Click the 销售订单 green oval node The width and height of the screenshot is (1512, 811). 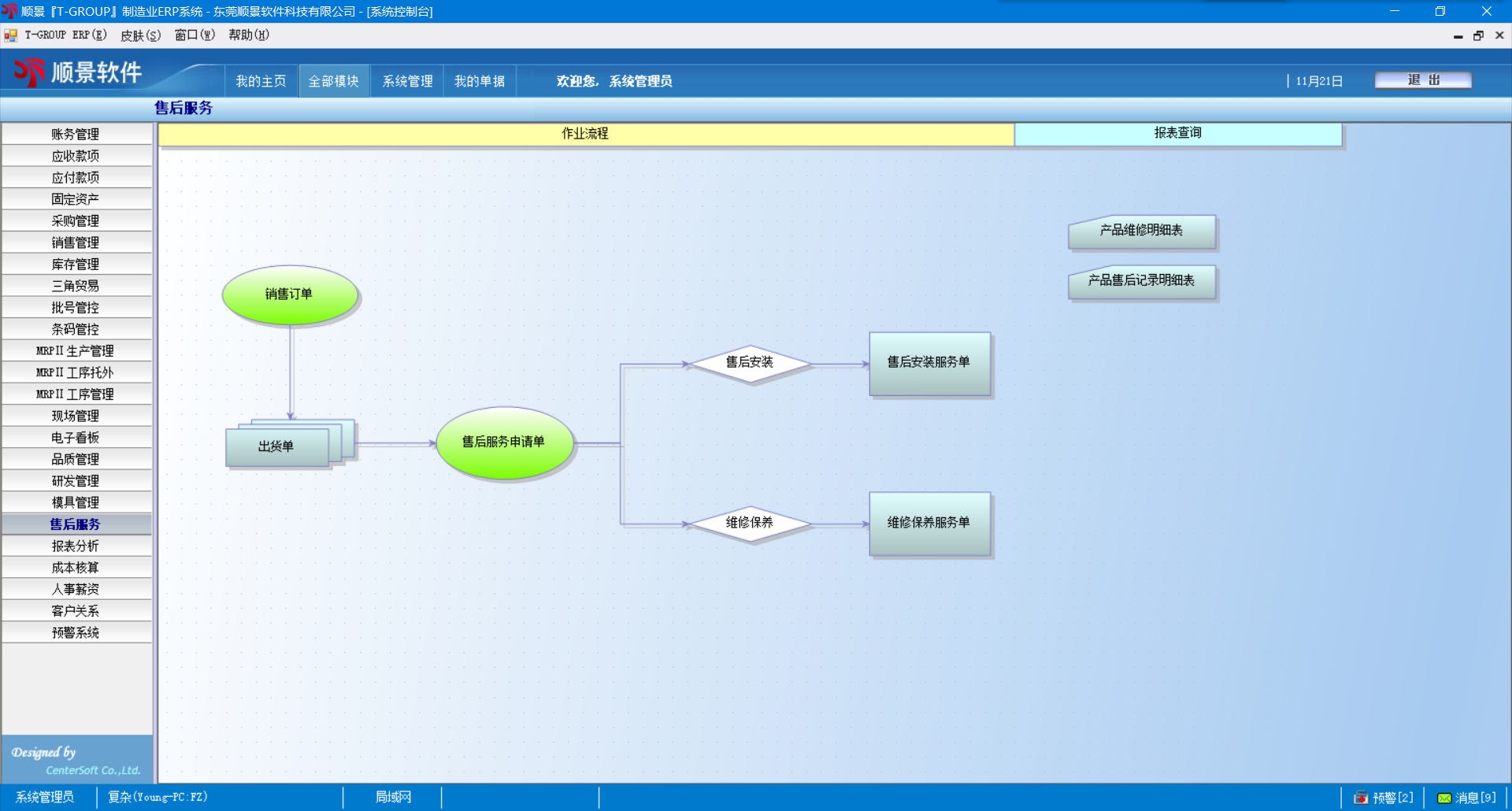click(x=290, y=294)
